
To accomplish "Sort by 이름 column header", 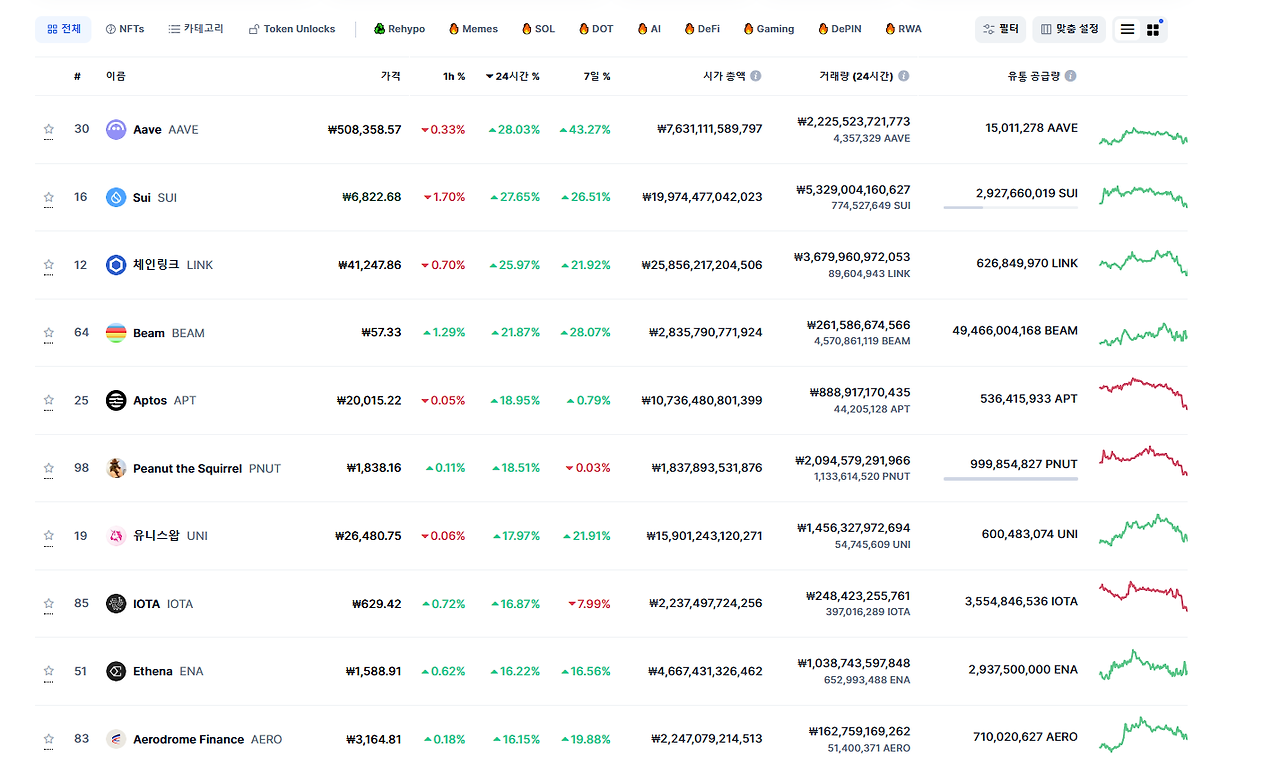I will pos(116,76).
